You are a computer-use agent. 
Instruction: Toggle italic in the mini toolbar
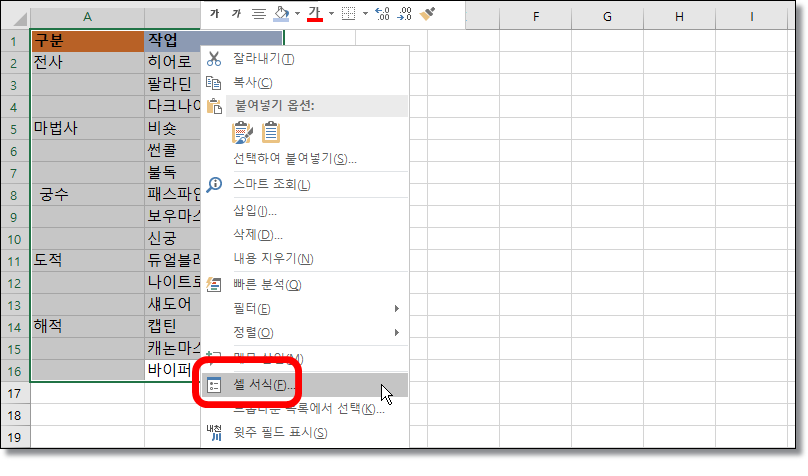click(236, 14)
